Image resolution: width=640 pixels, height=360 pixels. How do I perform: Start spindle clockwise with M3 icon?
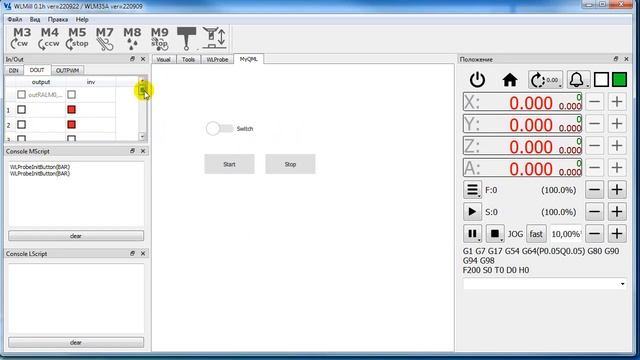click(21, 38)
